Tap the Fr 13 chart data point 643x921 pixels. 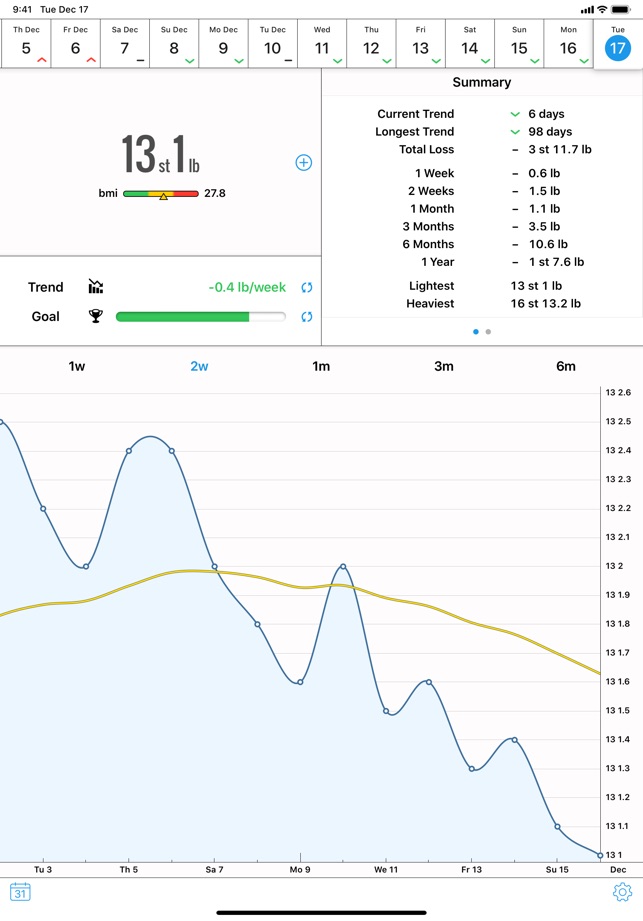click(472, 769)
